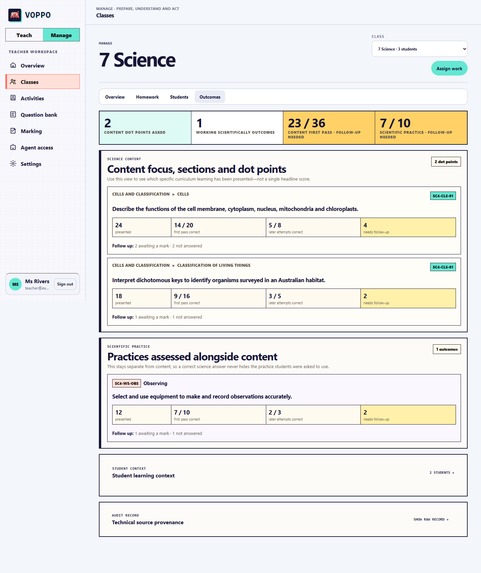Click the Sign out button
This screenshot has height=573, width=481.
[65, 284]
